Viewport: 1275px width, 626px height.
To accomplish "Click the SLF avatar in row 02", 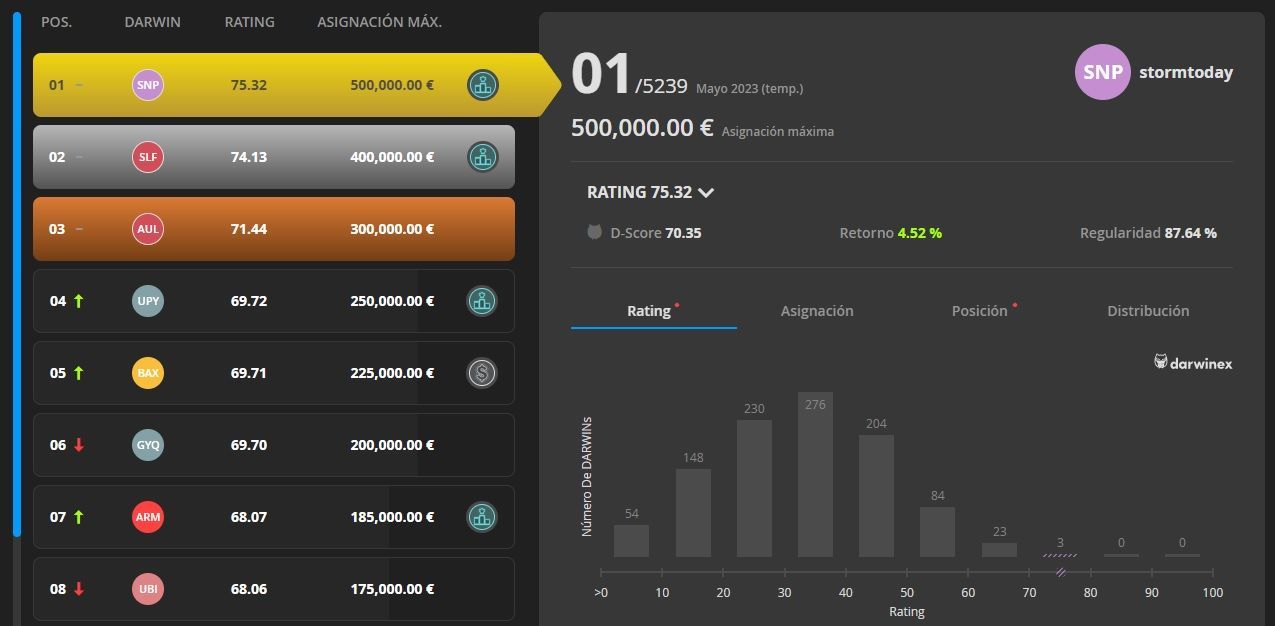I will pos(147,157).
